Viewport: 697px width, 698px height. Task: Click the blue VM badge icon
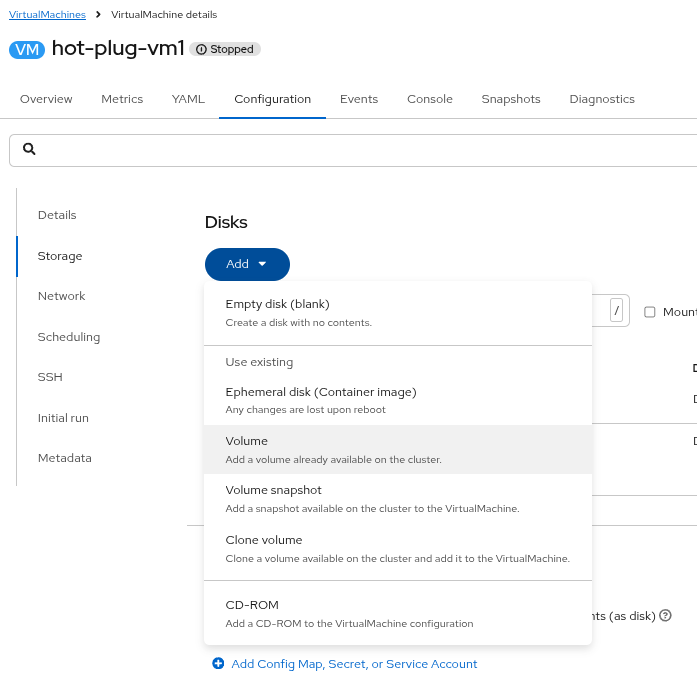(x=27, y=49)
